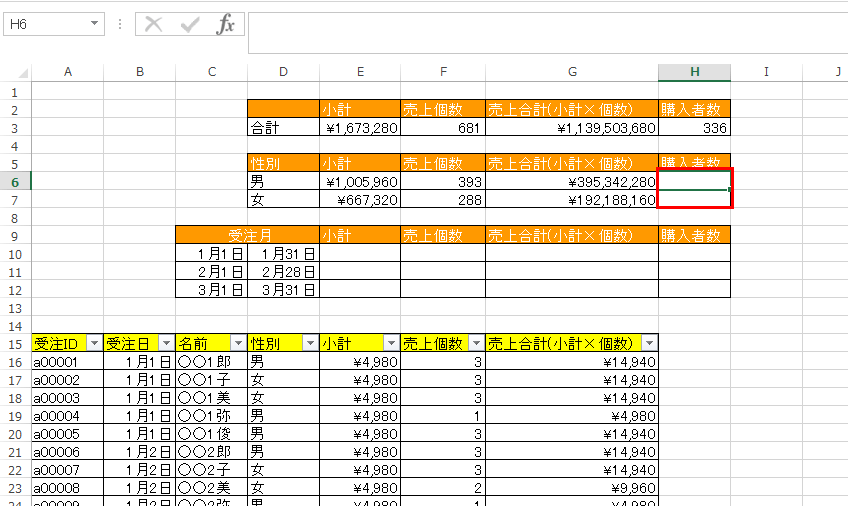
Task: Click the Name Box showing H6
Action: click(45, 24)
